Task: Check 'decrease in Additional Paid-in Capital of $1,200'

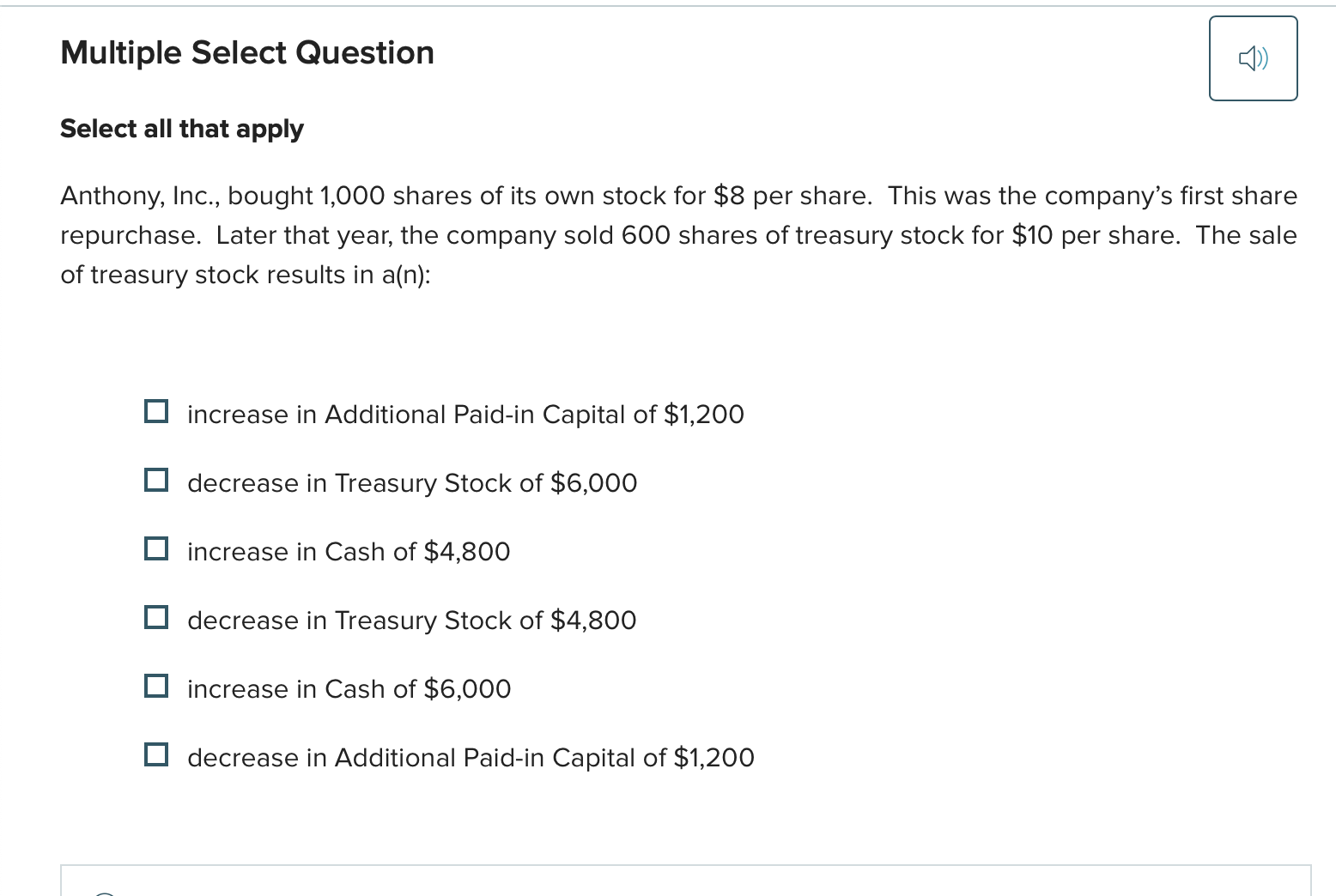Action: pos(156,754)
